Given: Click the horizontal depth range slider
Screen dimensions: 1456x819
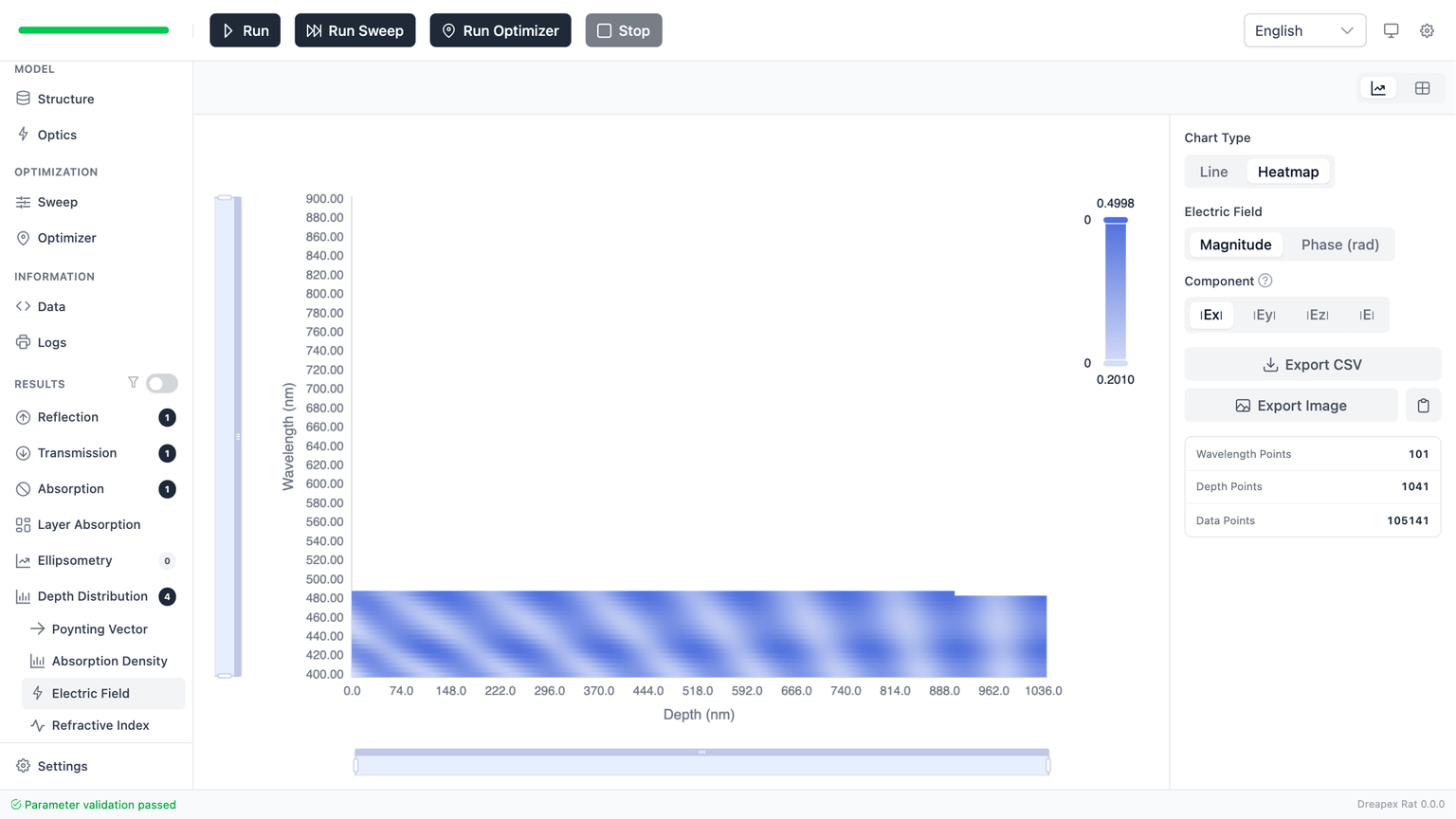Looking at the screenshot, I should tap(701, 762).
